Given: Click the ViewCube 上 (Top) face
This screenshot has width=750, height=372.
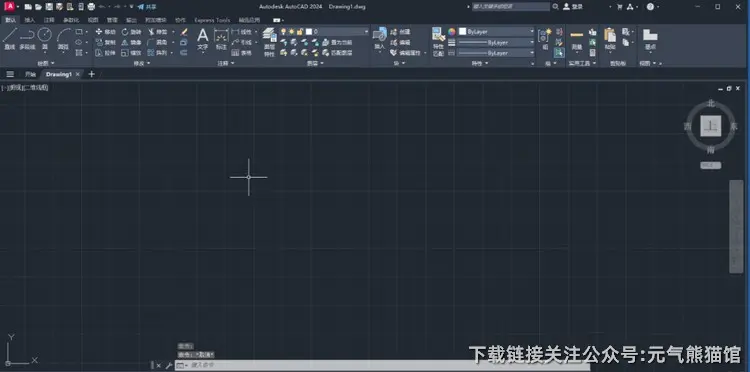Looking at the screenshot, I should click(711, 126).
